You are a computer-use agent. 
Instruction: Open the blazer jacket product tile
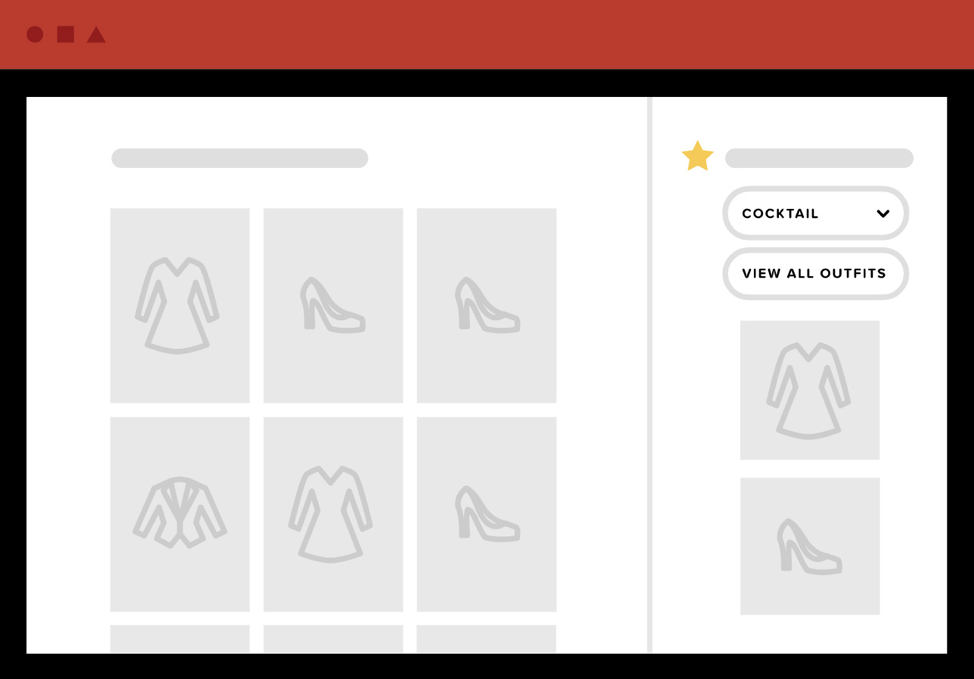pos(180,514)
